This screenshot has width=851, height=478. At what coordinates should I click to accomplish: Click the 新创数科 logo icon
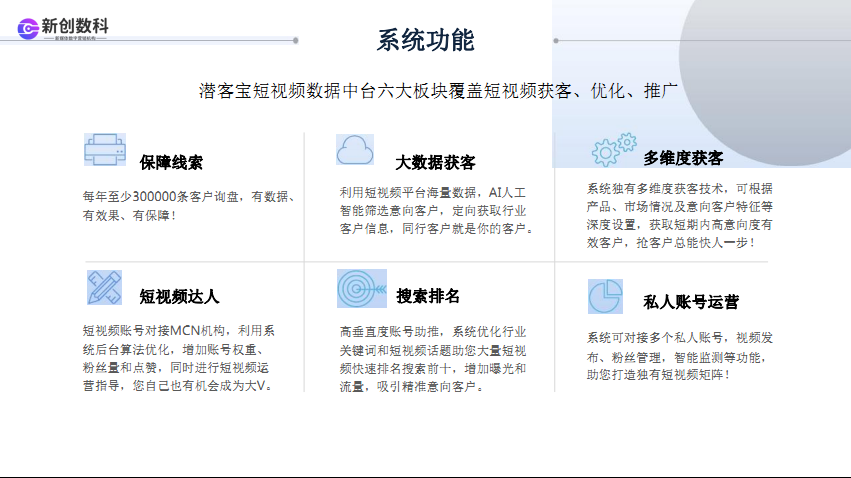(28, 29)
